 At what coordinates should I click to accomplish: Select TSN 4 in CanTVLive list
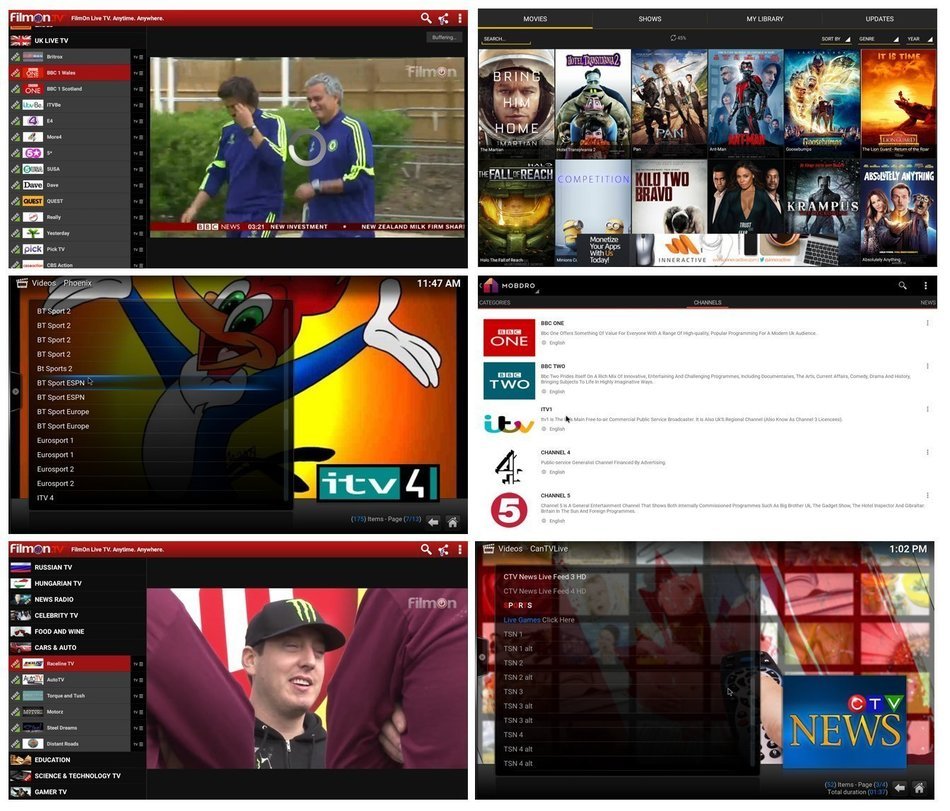tap(627, 735)
